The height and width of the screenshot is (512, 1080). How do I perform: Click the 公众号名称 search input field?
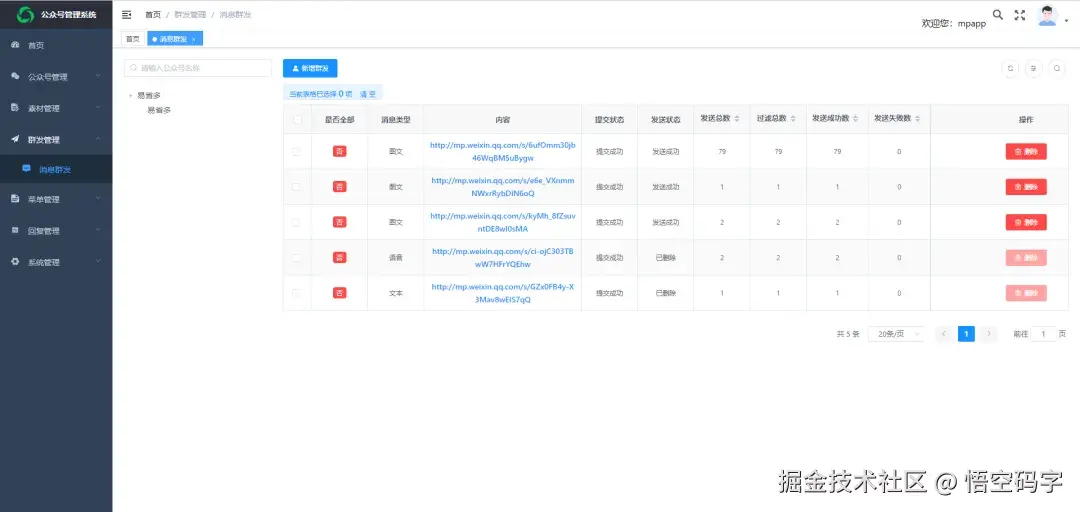point(198,68)
